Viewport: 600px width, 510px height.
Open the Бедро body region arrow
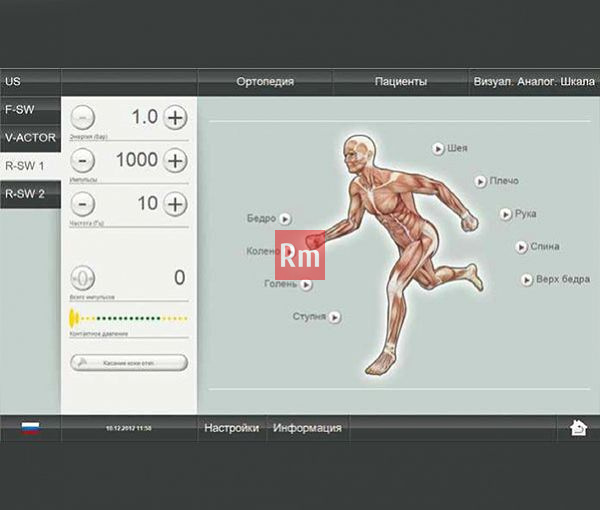285,219
